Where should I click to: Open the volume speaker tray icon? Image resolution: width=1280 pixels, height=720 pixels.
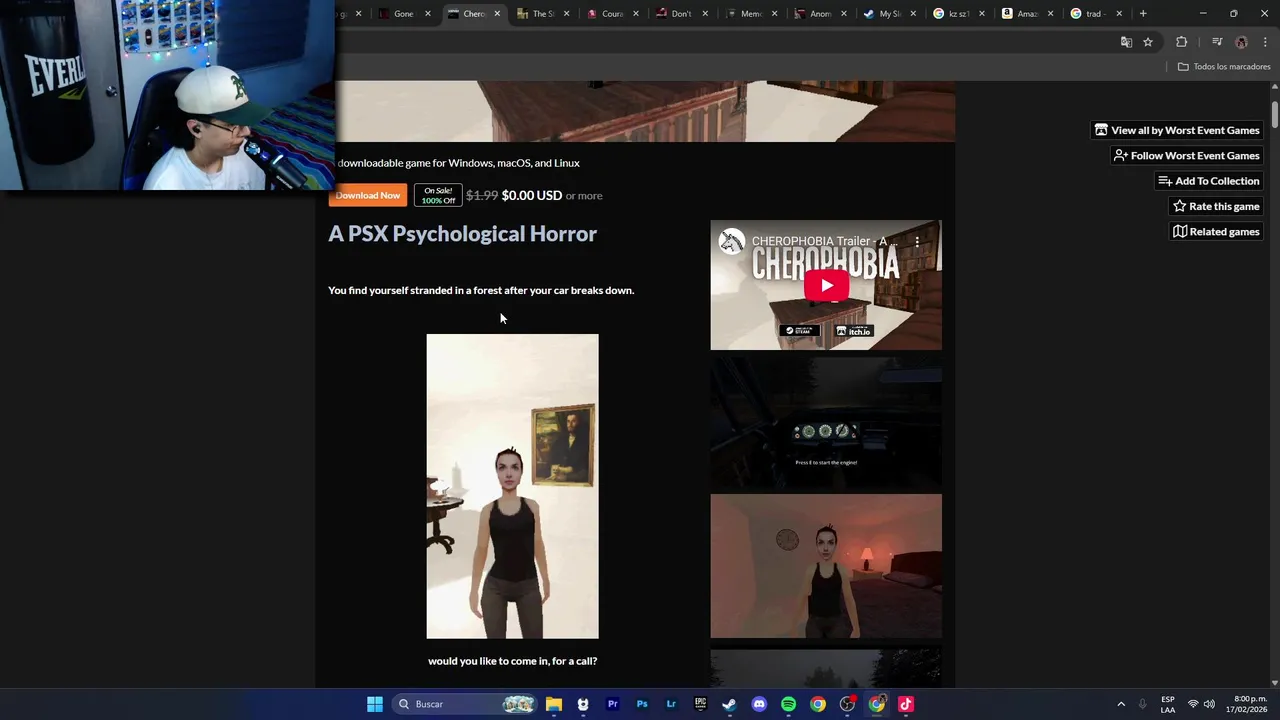tap(1209, 704)
